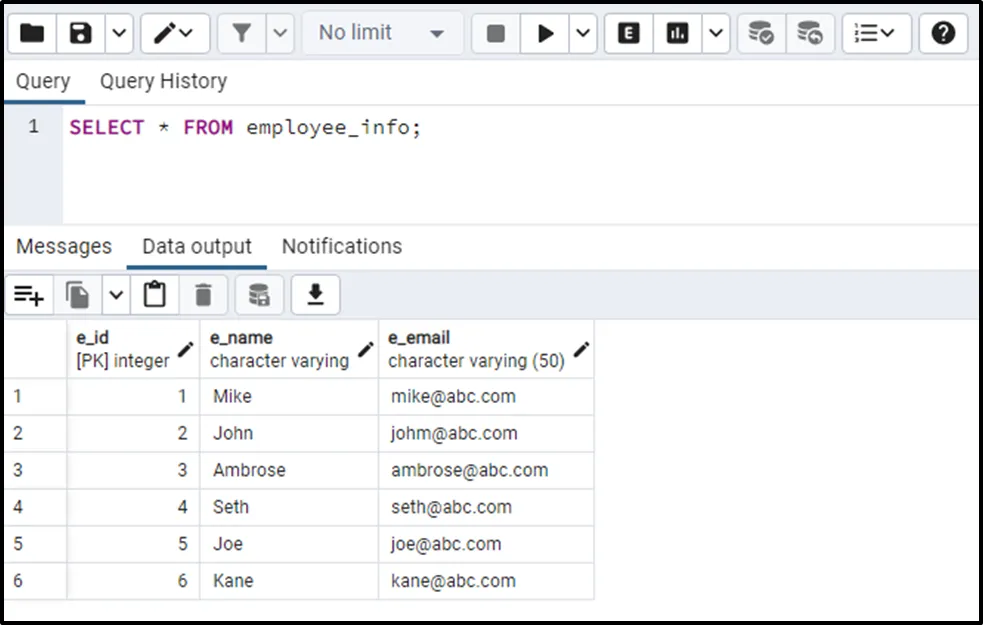Open the help question mark icon
983x625 pixels.
point(942,33)
